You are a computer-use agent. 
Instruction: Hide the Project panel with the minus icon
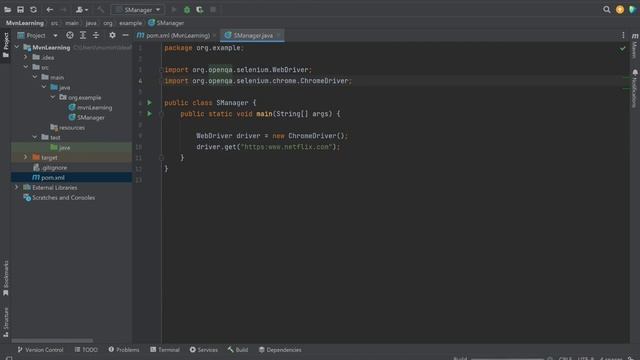point(125,36)
